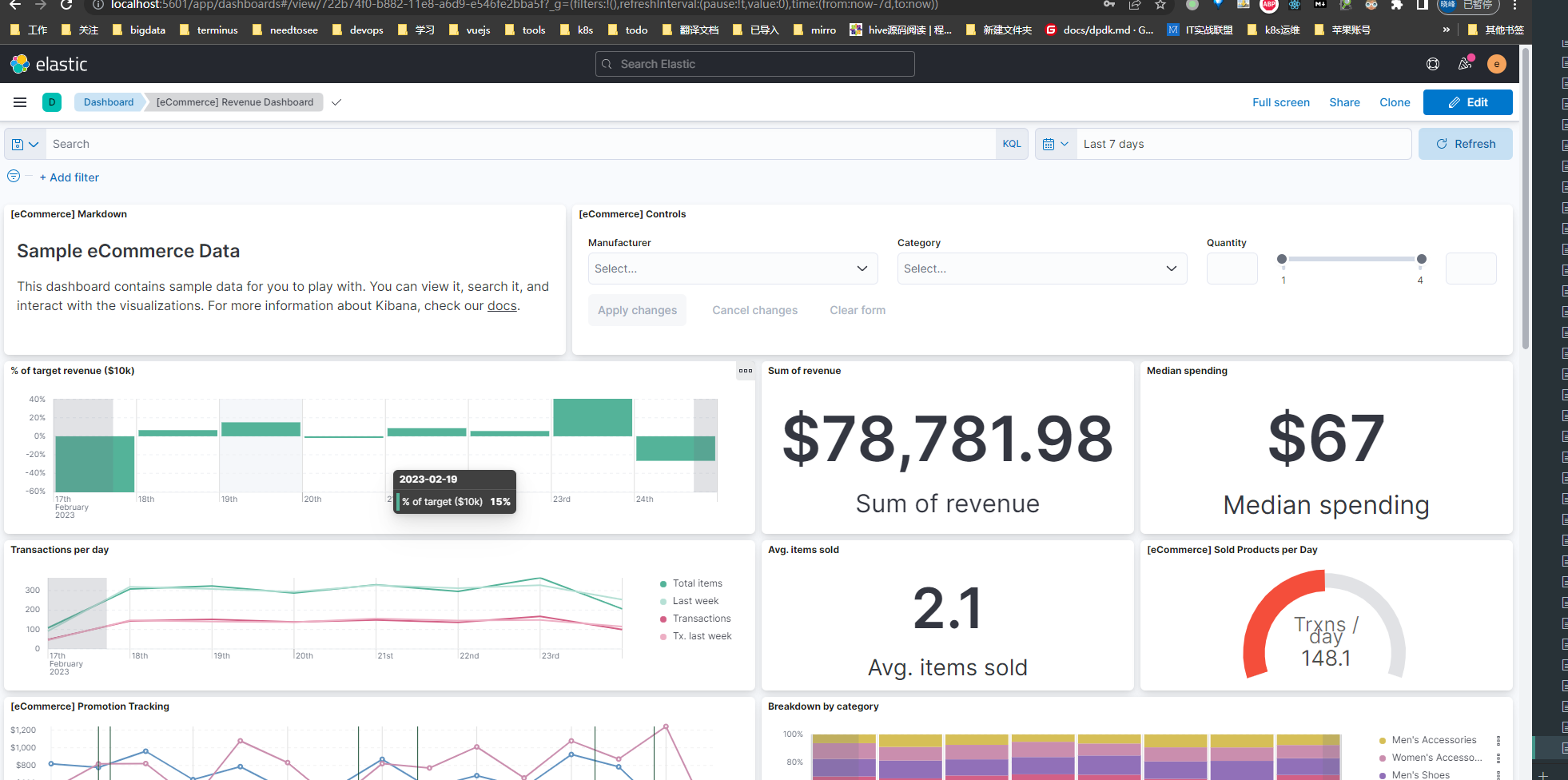The height and width of the screenshot is (780, 1568).
Task: Switch query language via KQL button
Action: 1012,144
